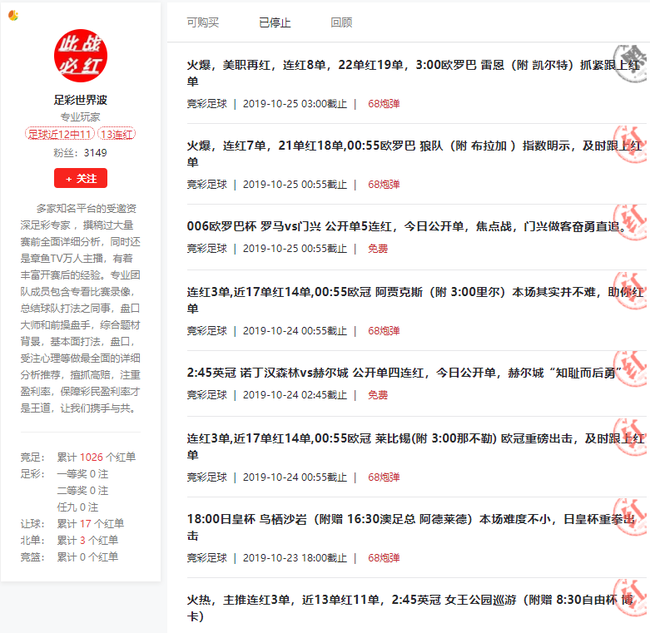This screenshot has width=650, height=633.
Task: Click the 累计 3 个红单 北单 statistic
Action: click(87, 540)
